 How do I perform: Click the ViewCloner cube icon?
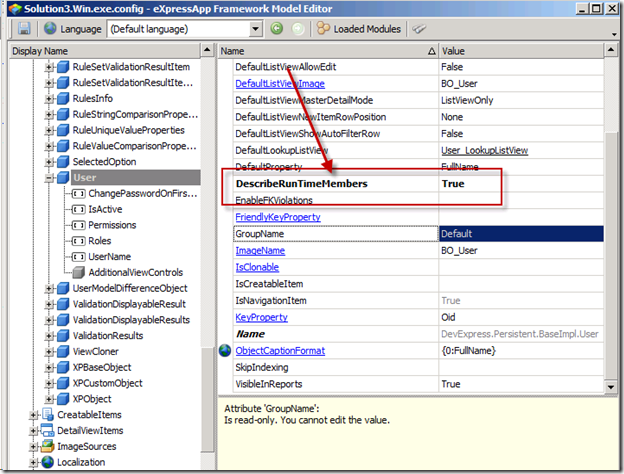pos(63,351)
